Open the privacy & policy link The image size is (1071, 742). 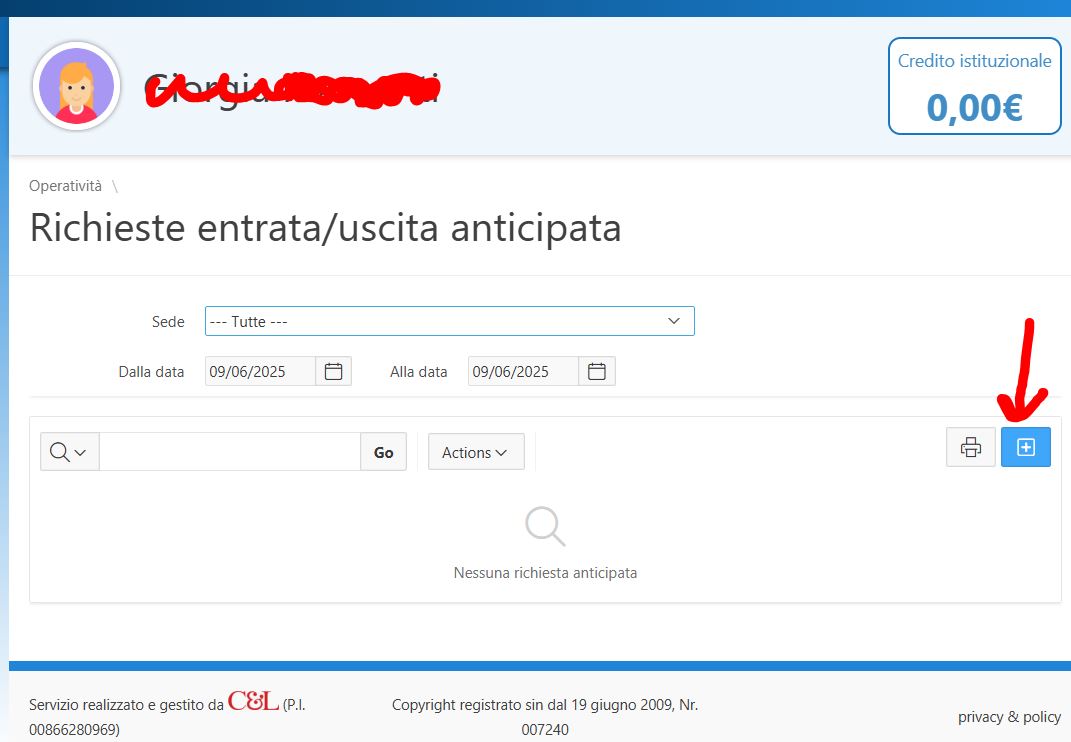[1008, 717]
